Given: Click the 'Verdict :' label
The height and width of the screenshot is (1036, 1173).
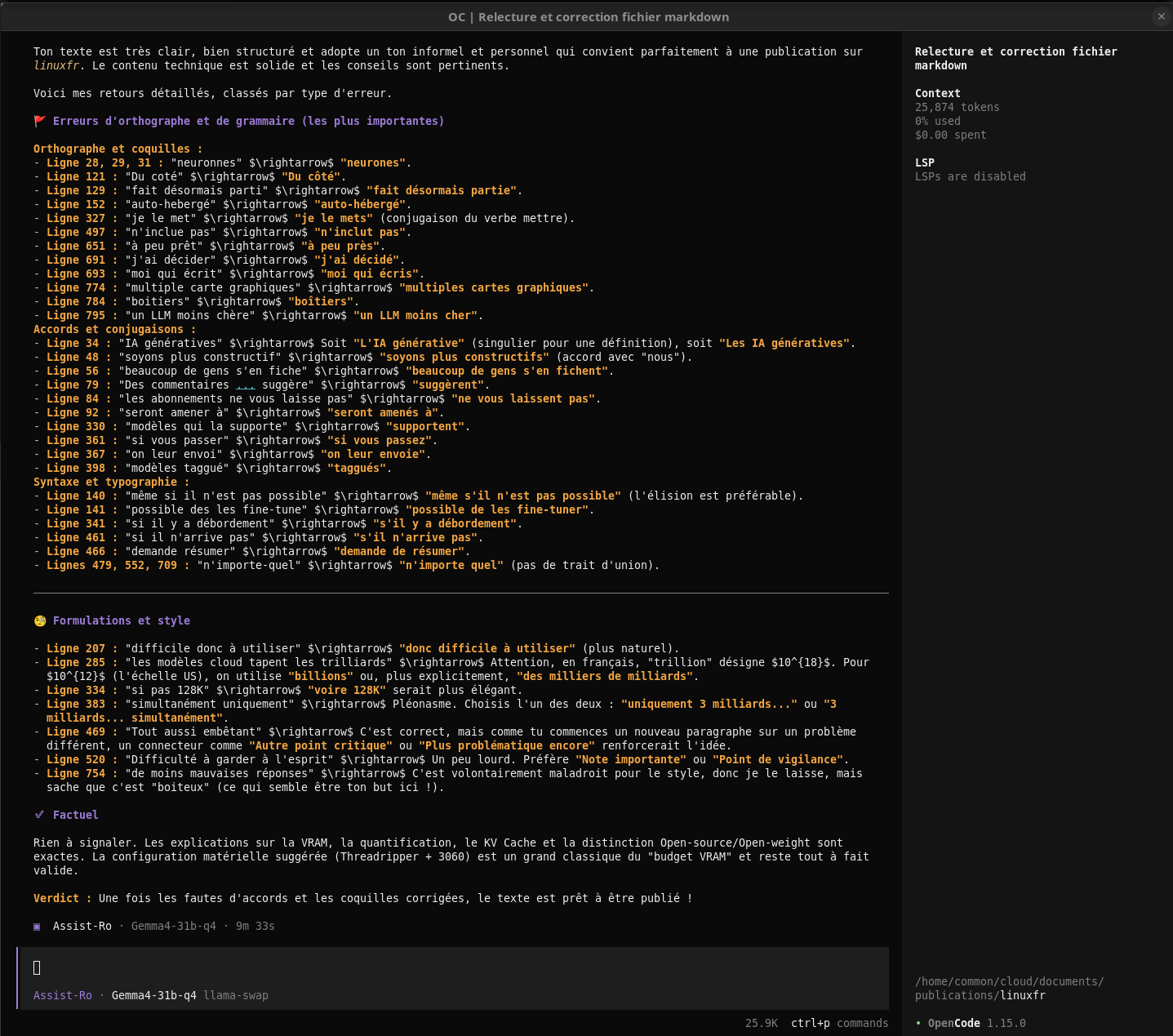Looking at the screenshot, I should 63,898.
